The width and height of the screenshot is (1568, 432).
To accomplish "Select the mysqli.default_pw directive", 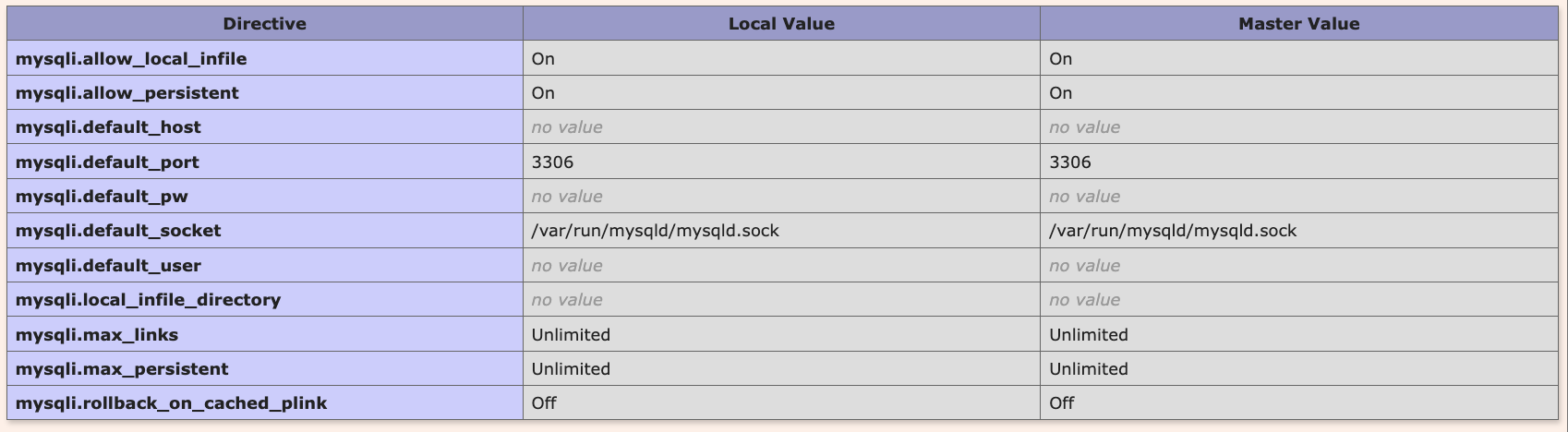I will pos(102,197).
